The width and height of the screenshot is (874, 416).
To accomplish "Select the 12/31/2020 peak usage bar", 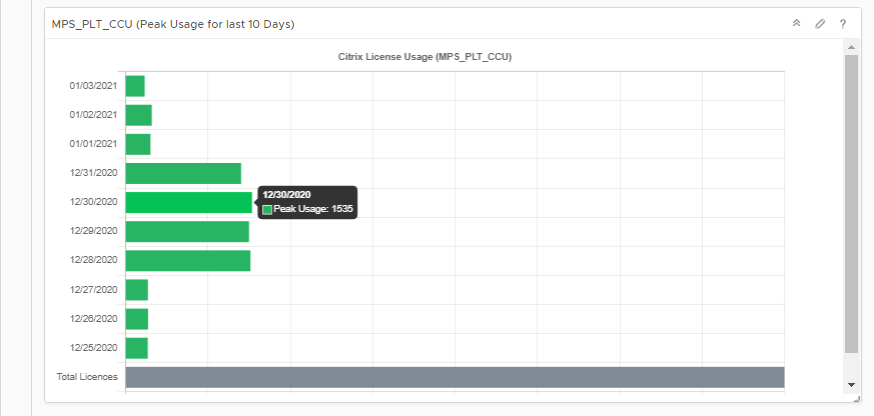I will (183, 173).
